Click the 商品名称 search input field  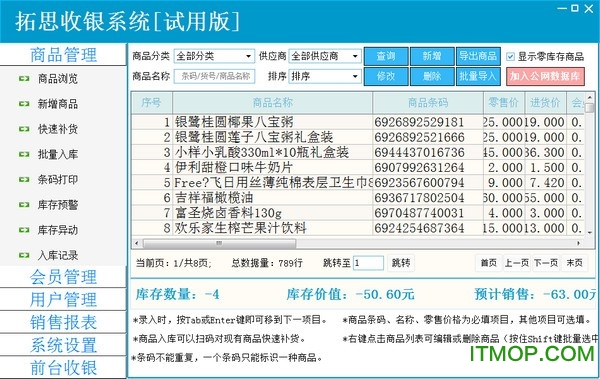pos(214,76)
